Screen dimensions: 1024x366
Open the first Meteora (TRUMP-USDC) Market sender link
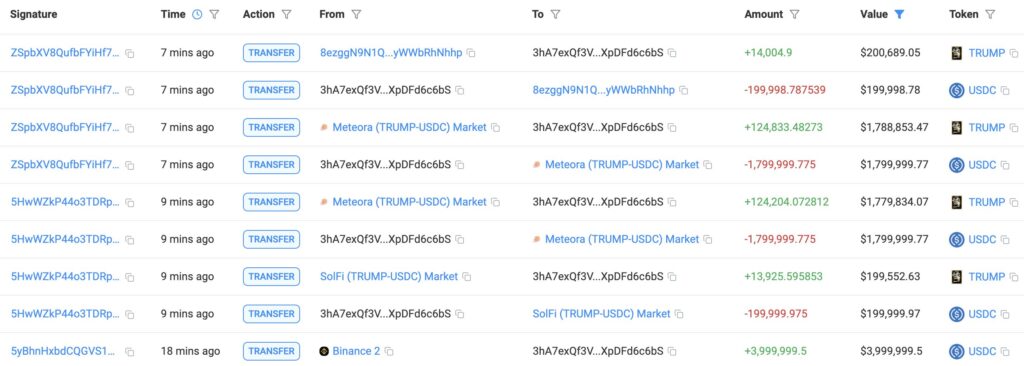click(409, 127)
